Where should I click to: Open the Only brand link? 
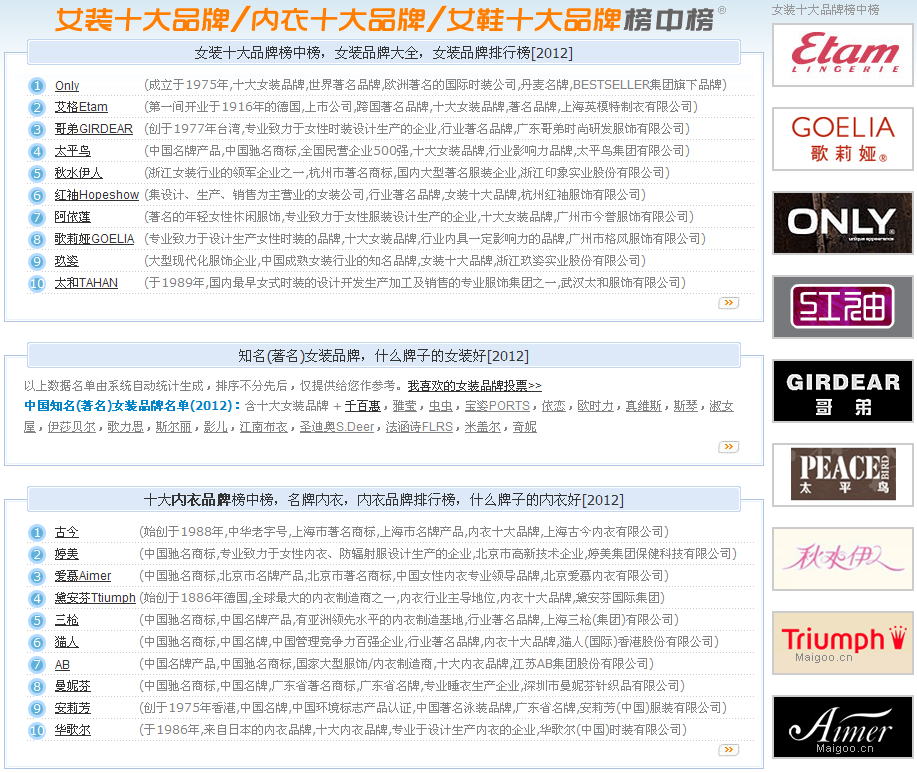coord(67,85)
